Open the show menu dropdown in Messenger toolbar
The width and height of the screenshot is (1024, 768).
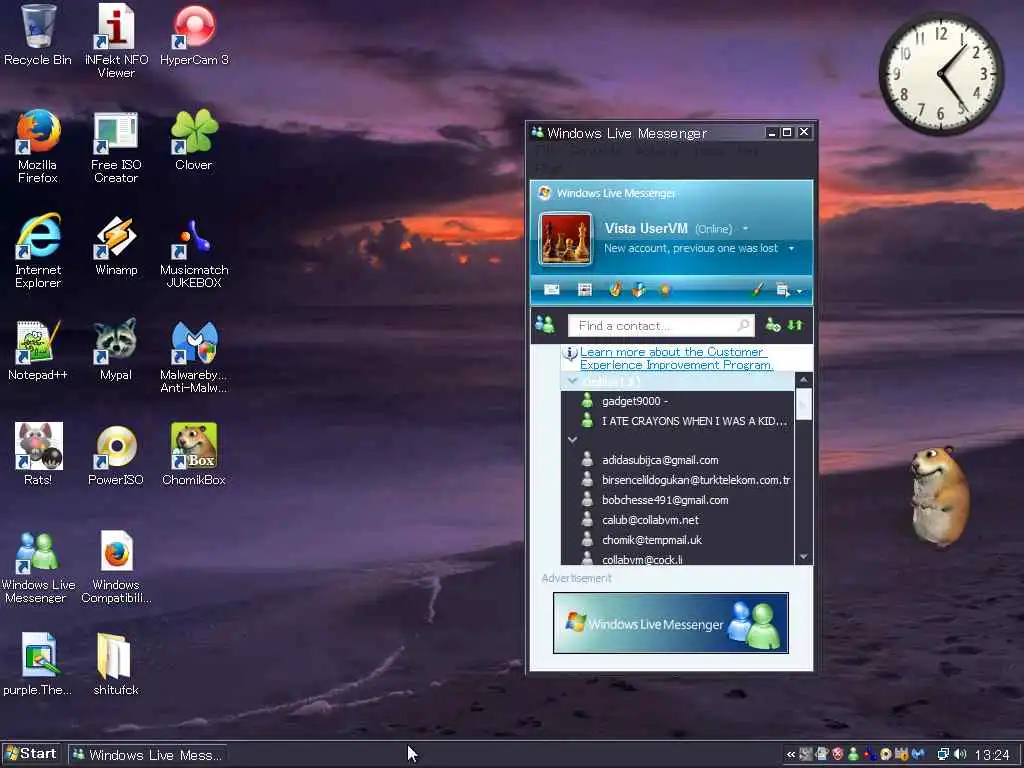(788, 290)
